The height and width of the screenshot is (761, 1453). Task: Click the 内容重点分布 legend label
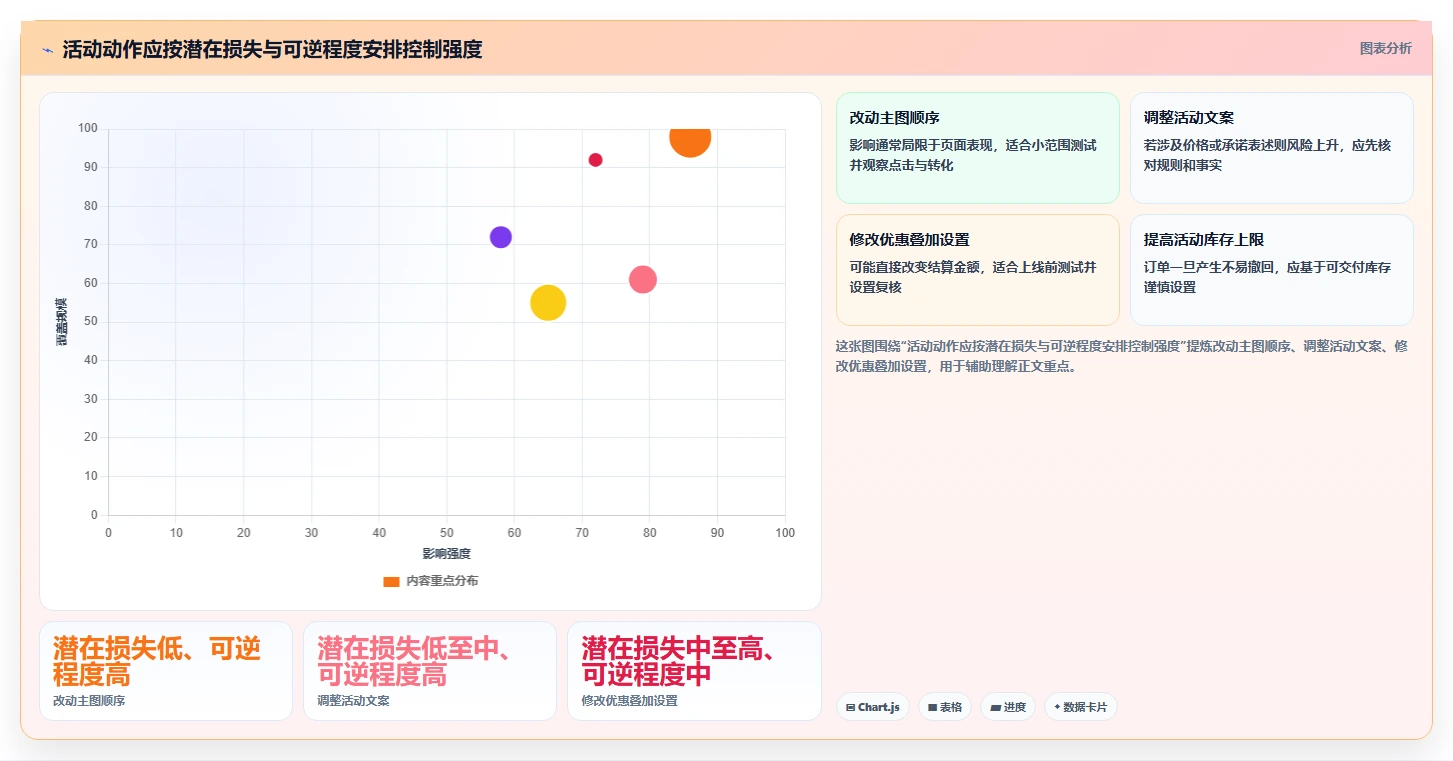point(442,581)
